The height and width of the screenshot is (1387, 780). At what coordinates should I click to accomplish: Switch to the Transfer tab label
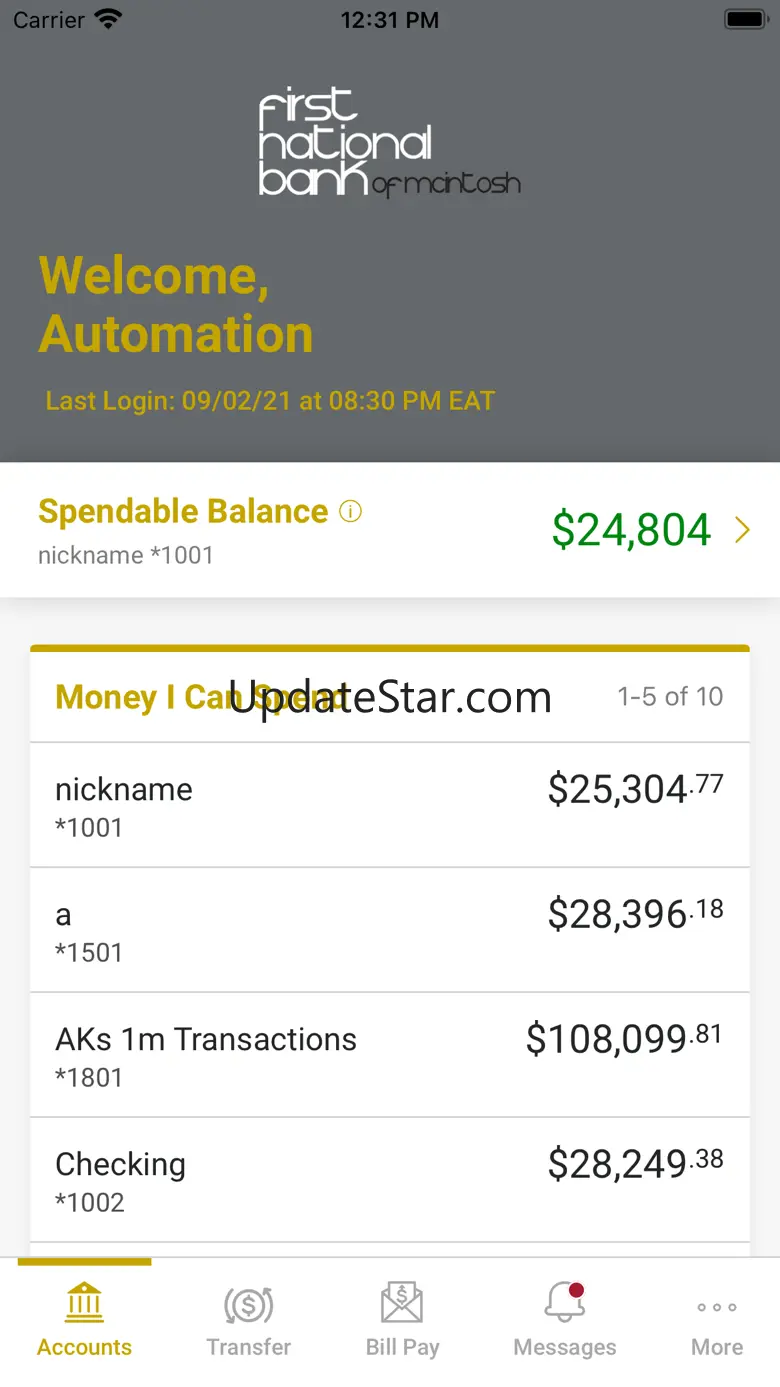[249, 1347]
